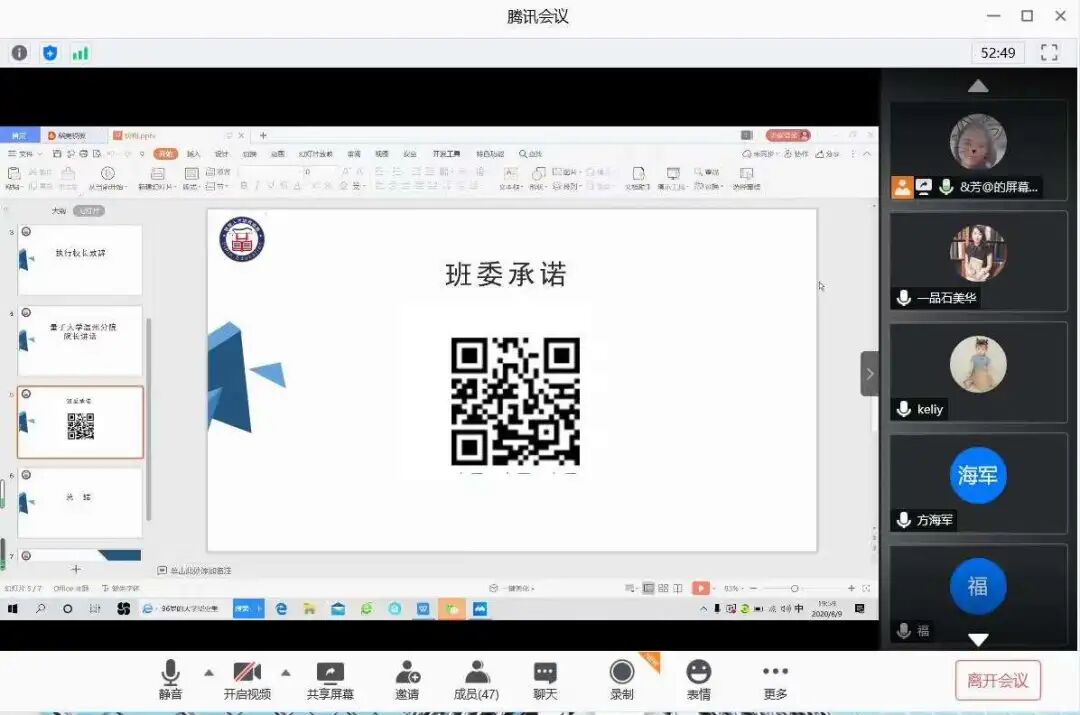1080x715 pixels.
Task: Select slide 3 thumbnail 执行校长致辞
Action: pos(80,260)
